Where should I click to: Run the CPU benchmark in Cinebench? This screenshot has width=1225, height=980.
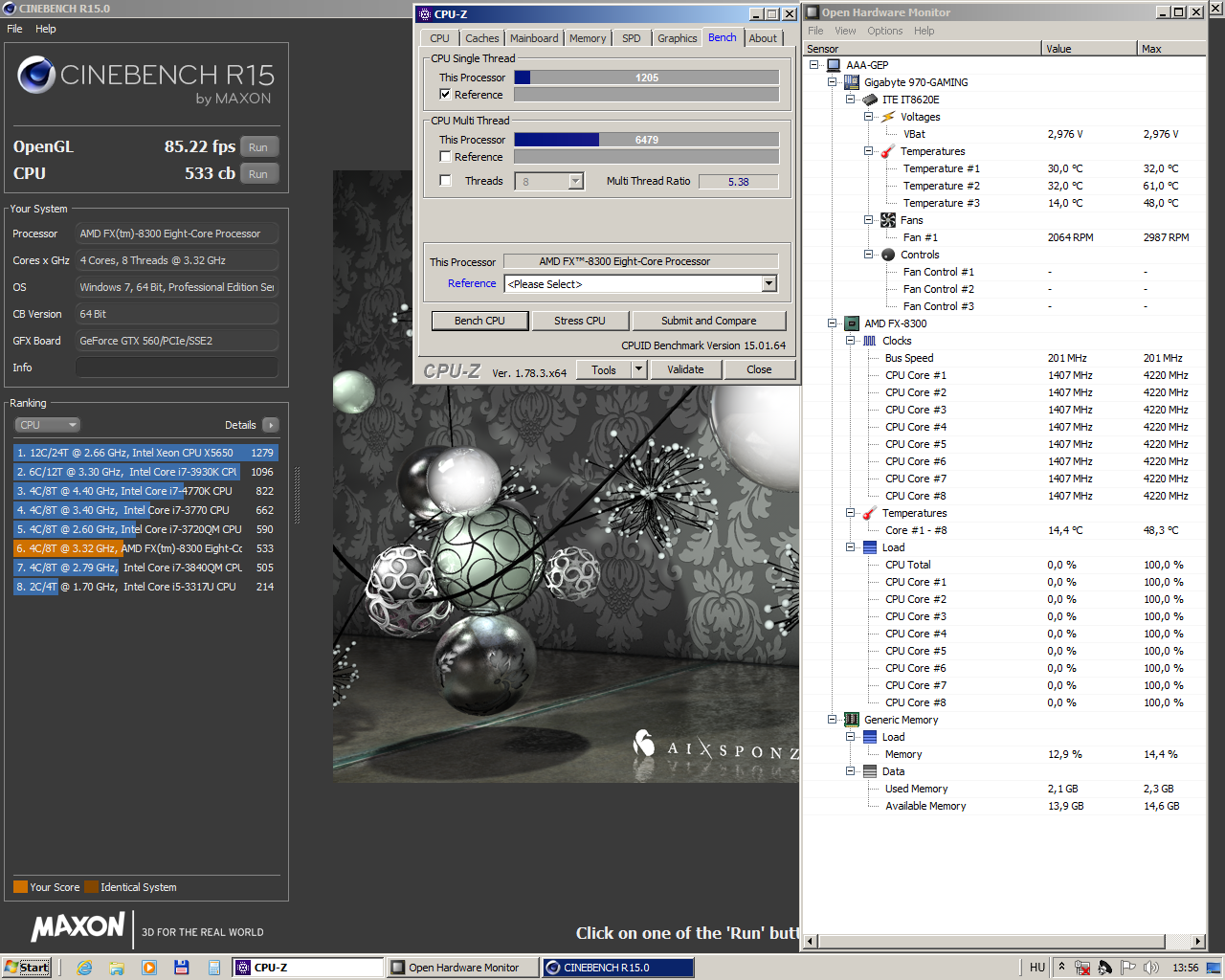click(x=258, y=174)
